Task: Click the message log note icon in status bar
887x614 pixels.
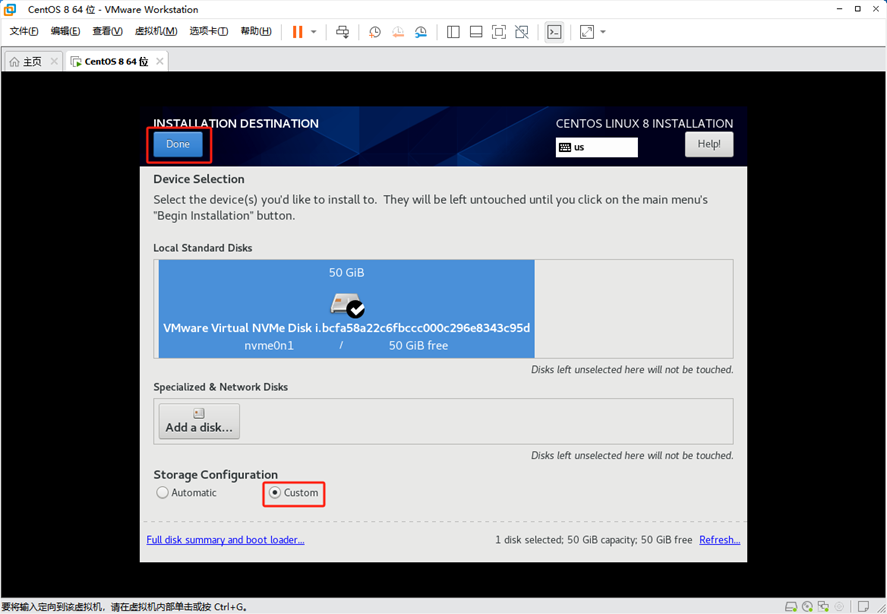Action: tap(863, 607)
